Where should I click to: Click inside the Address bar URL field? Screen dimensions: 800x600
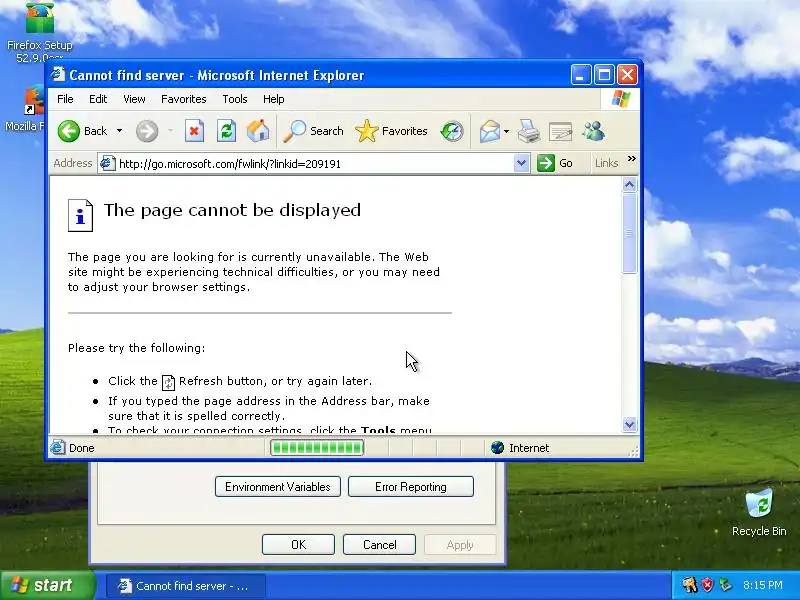coord(315,164)
